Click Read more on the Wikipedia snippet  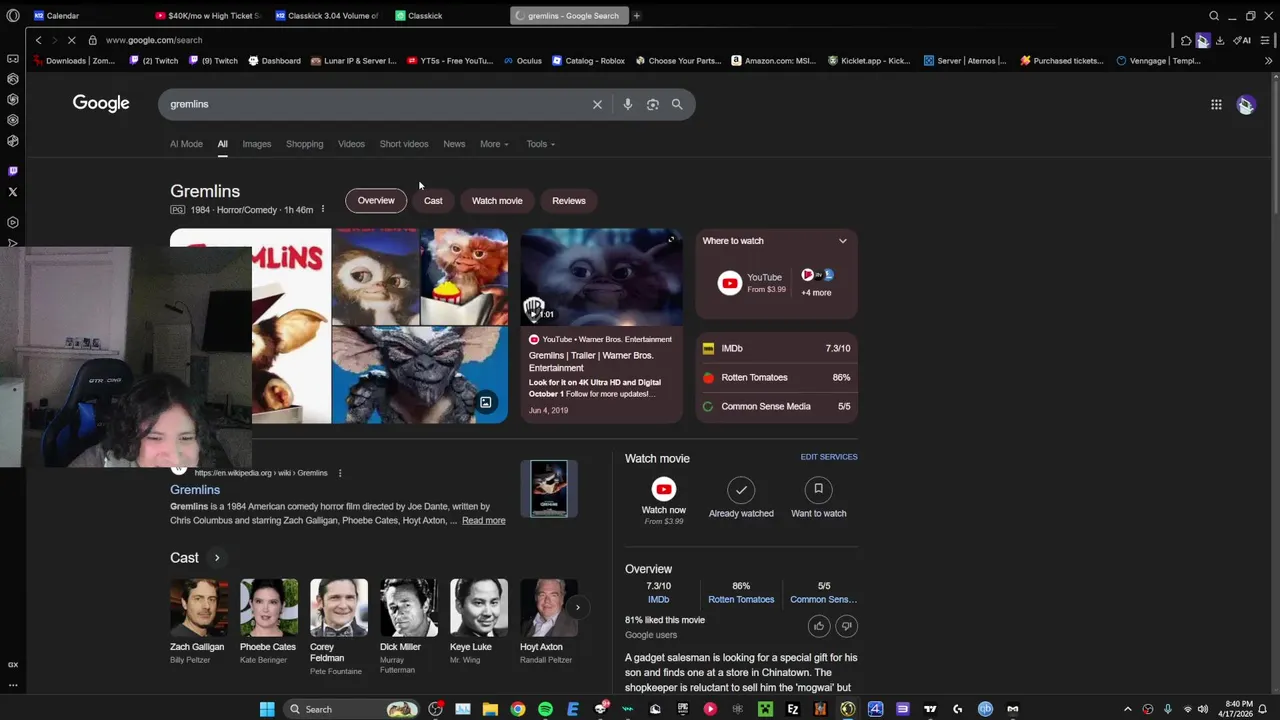pyautogui.click(x=483, y=521)
